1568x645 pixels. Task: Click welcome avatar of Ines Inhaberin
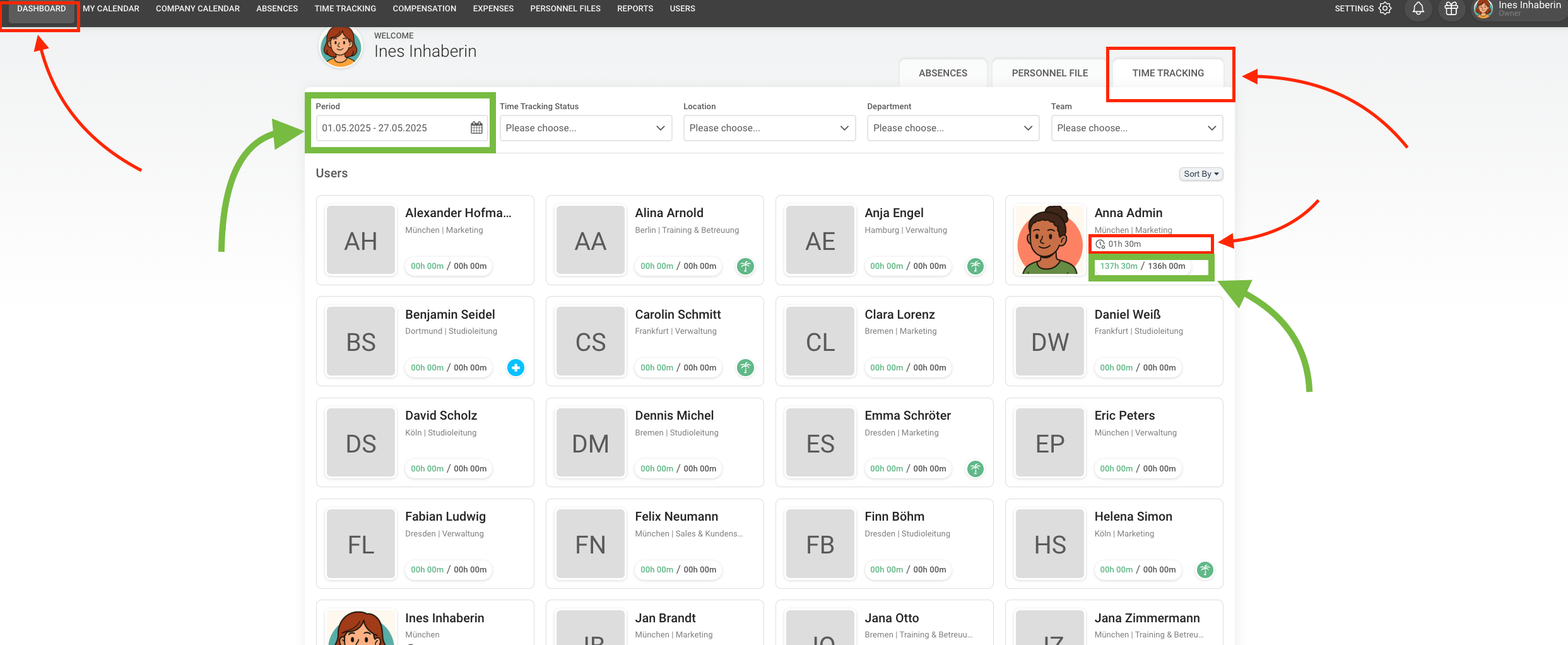[x=341, y=45]
